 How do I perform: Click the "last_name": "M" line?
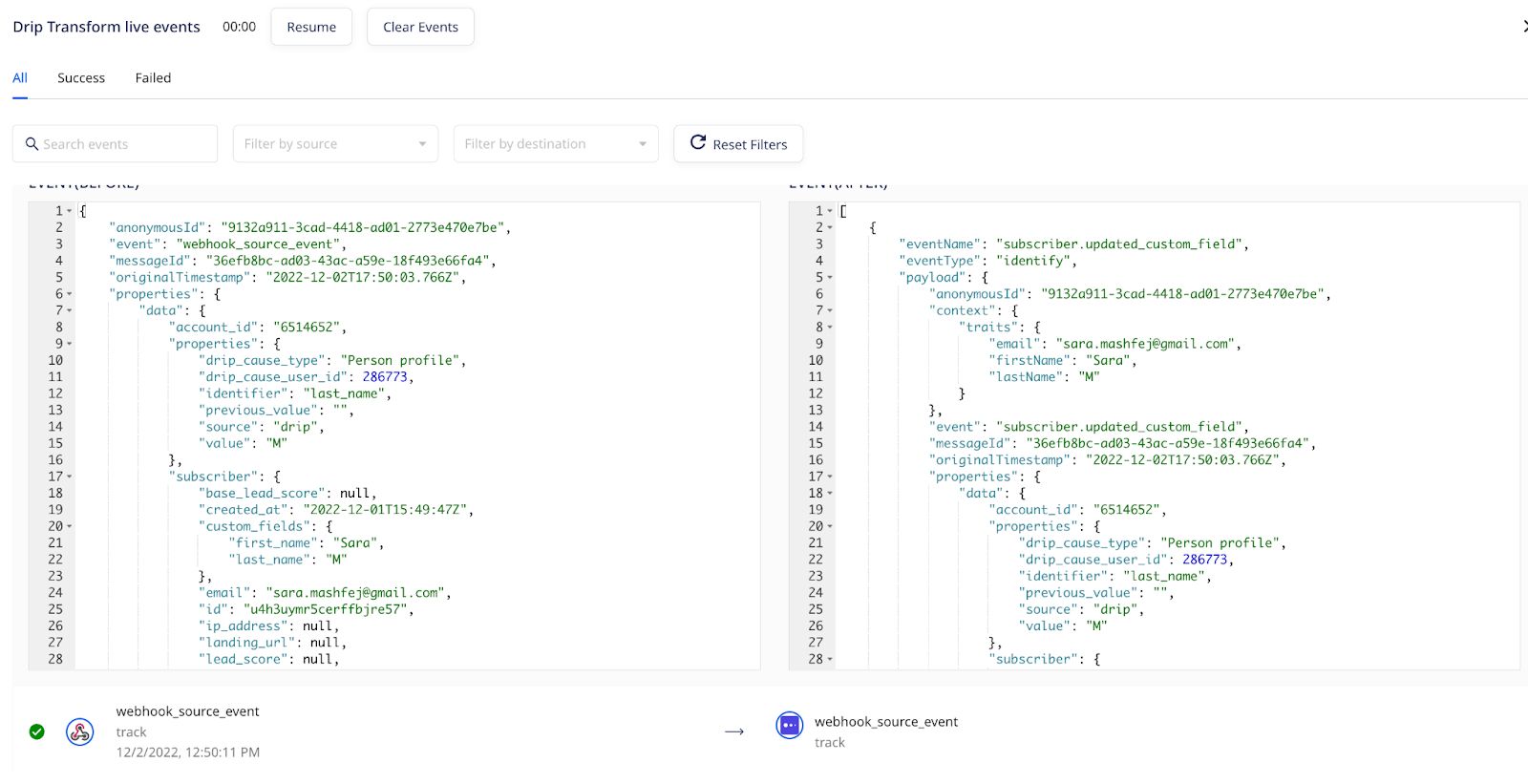click(x=288, y=560)
